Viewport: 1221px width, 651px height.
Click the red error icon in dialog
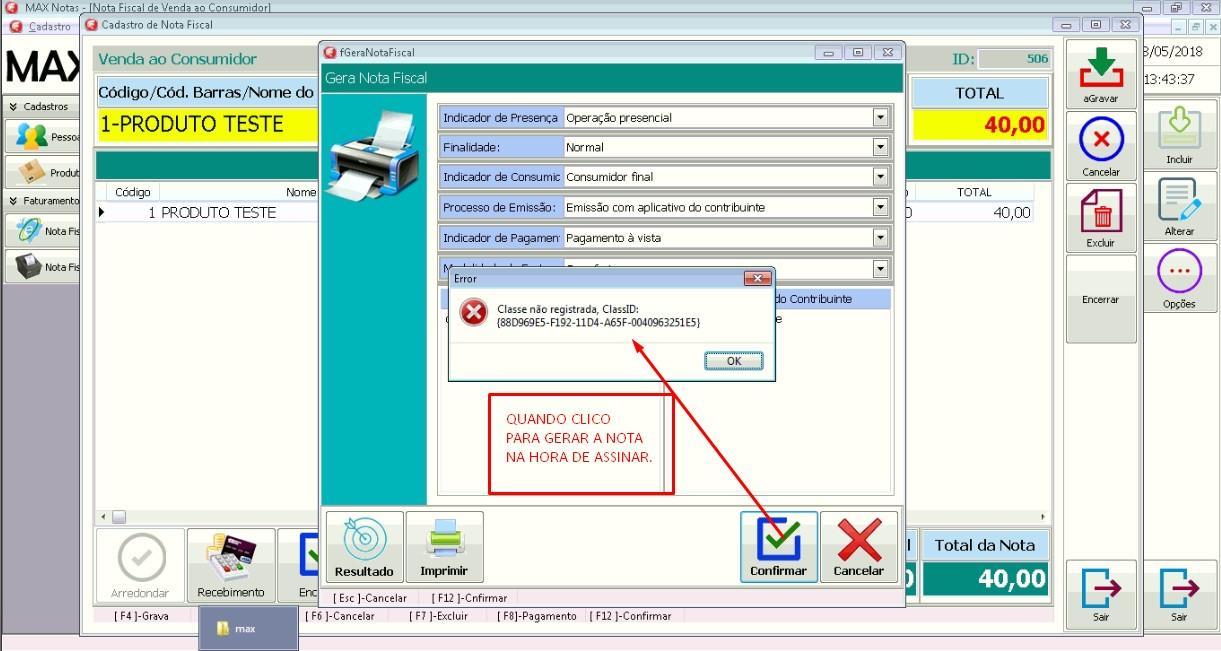(x=472, y=313)
